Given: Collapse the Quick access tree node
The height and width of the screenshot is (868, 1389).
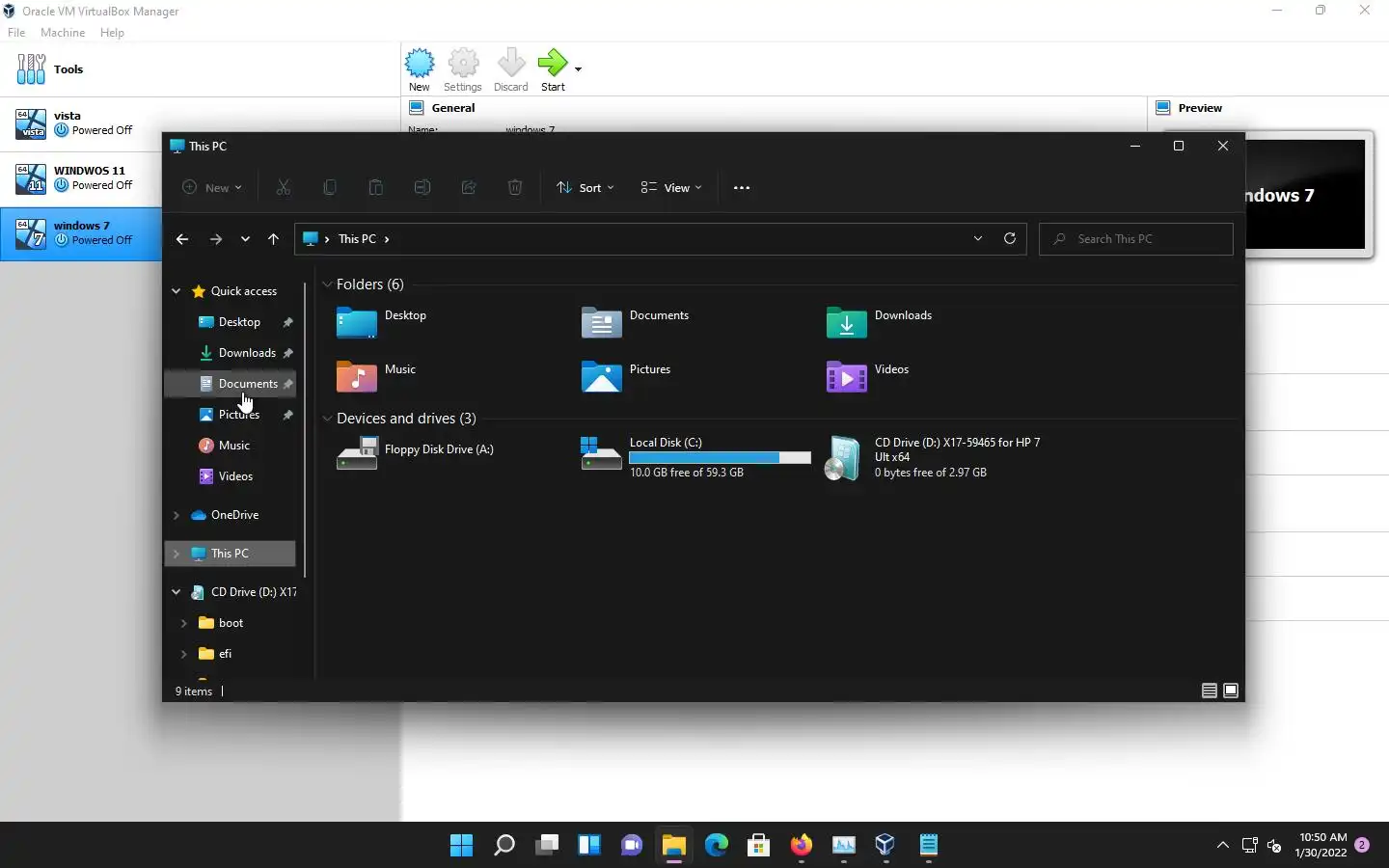Looking at the screenshot, I should [x=176, y=291].
